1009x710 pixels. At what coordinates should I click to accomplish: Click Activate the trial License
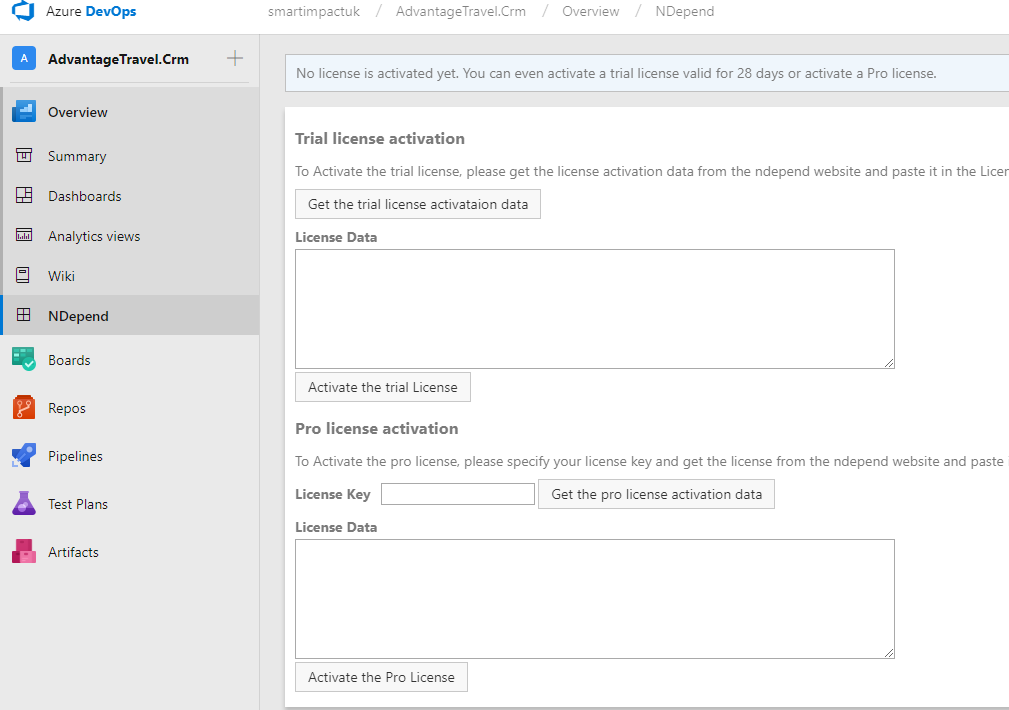[x=382, y=387]
